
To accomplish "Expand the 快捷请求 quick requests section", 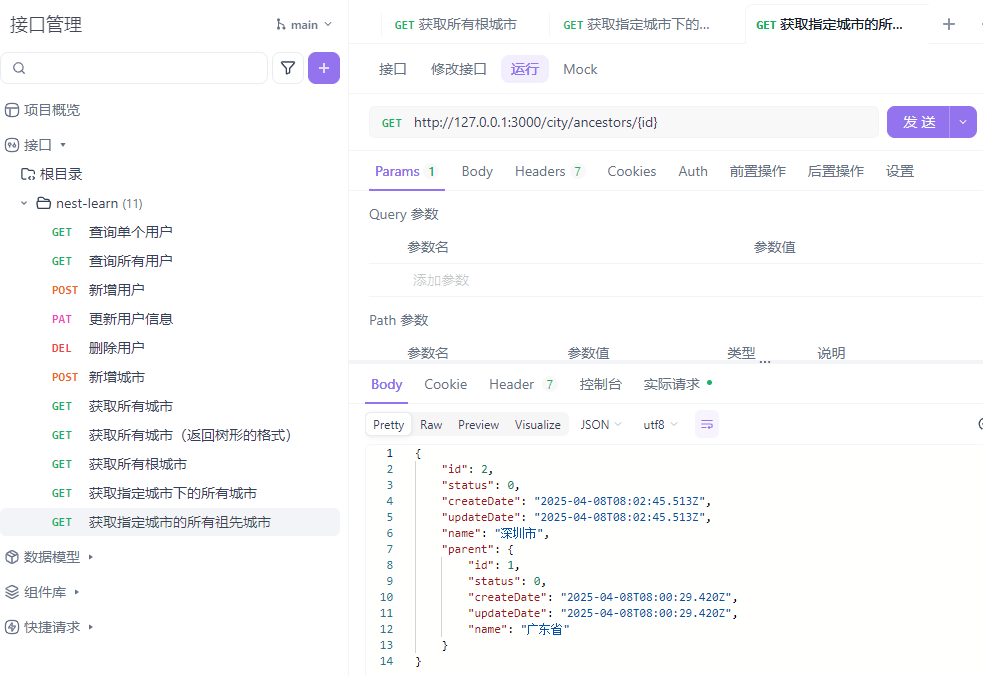I will pyautogui.click(x=50, y=627).
